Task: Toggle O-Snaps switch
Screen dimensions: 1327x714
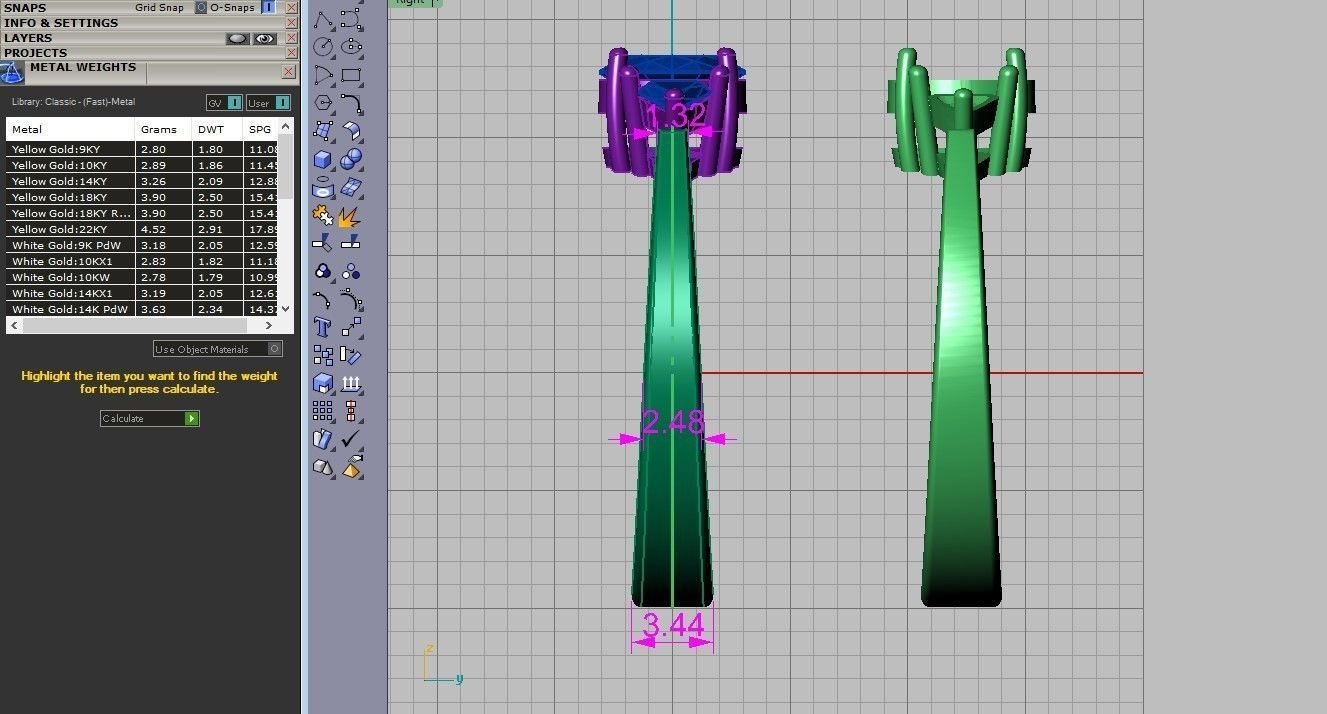Action: tap(268, 7)
